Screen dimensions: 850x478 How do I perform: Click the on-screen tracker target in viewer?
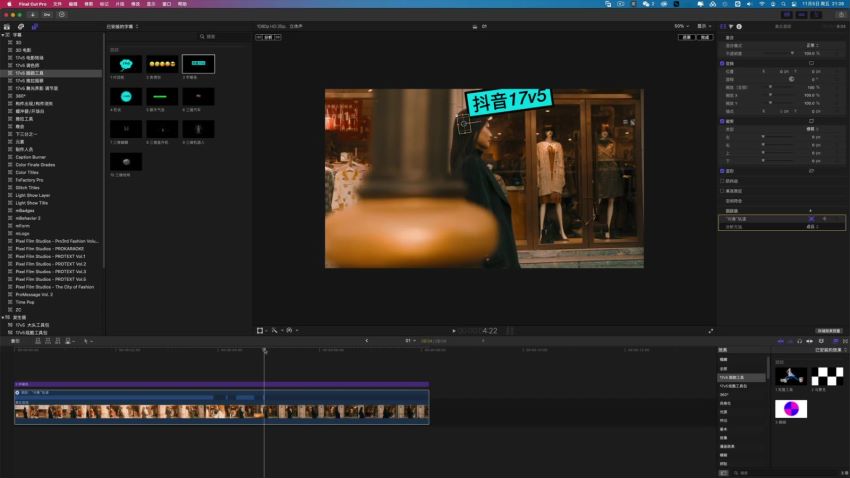point(464,124)
